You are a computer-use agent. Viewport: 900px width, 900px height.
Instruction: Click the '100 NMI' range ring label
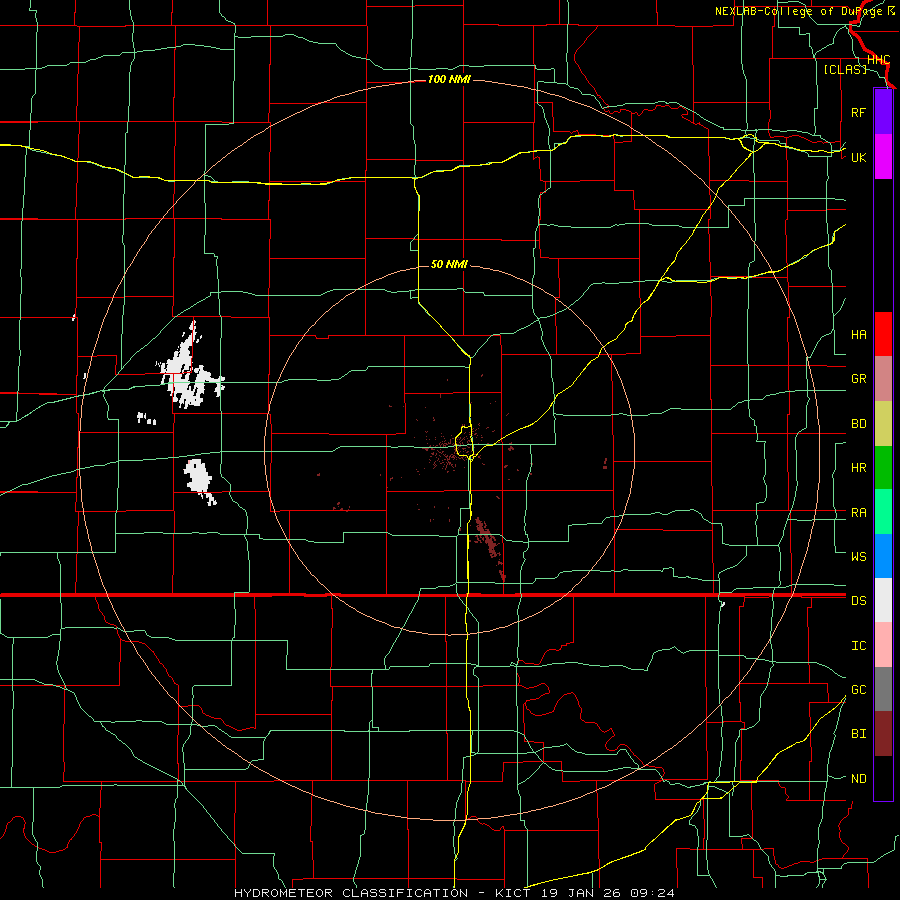pos(449,79)
